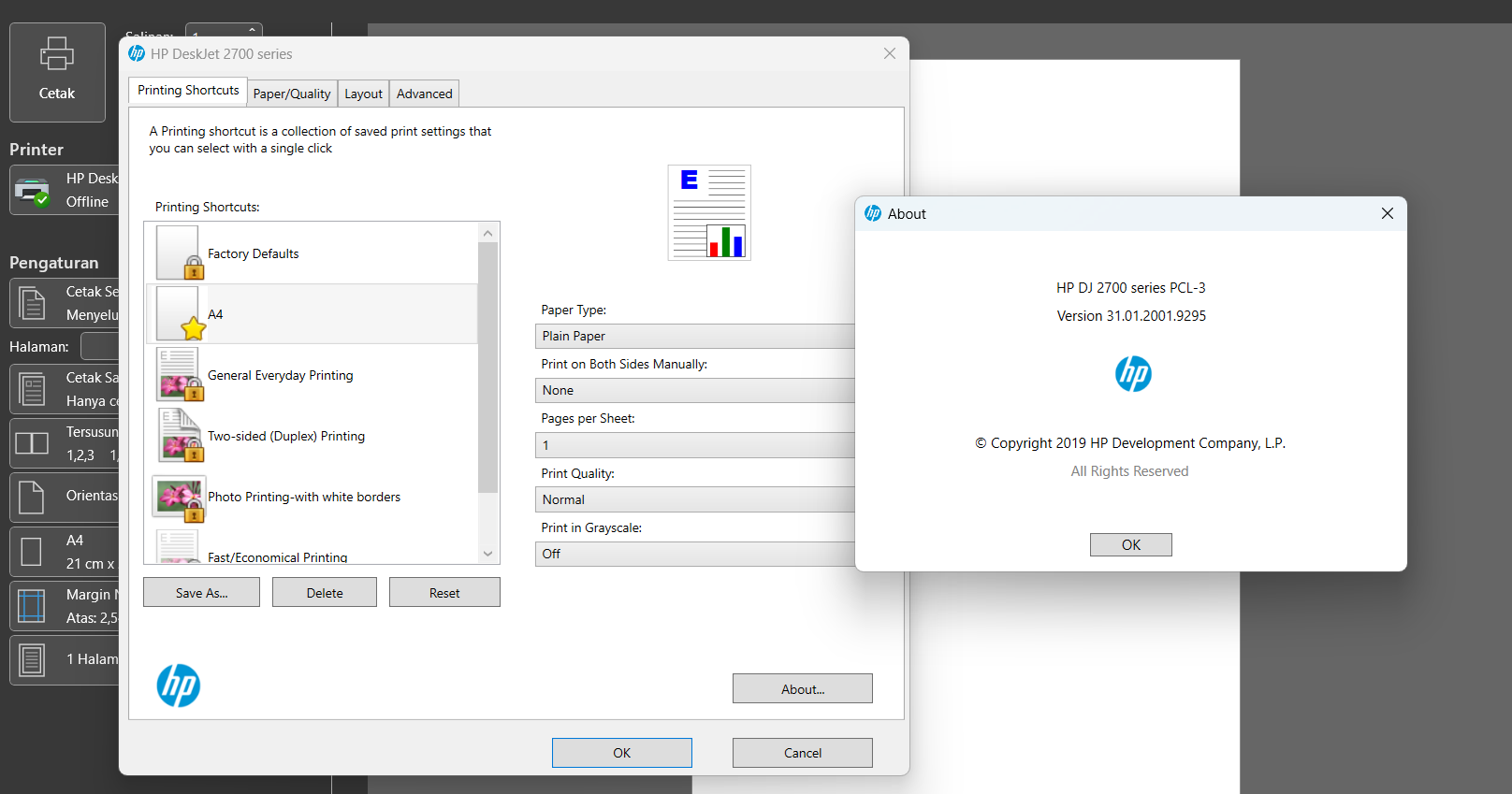
Task: Confirm the About dialog with OK
Action: [x=1131, y=544]
